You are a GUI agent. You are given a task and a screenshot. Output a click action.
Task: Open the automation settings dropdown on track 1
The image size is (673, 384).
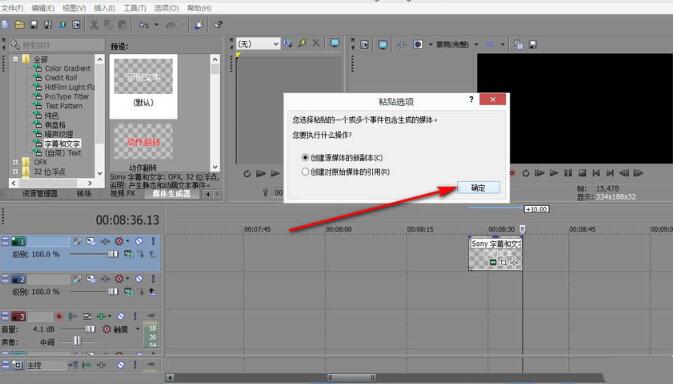(128, 241)
